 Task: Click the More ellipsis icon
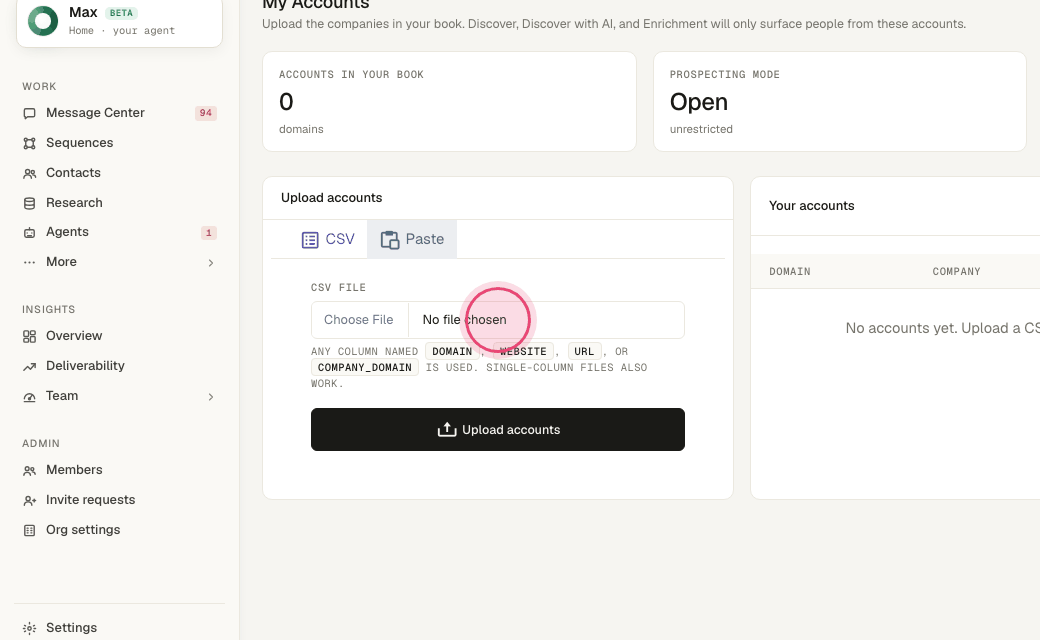pos(29,263)
